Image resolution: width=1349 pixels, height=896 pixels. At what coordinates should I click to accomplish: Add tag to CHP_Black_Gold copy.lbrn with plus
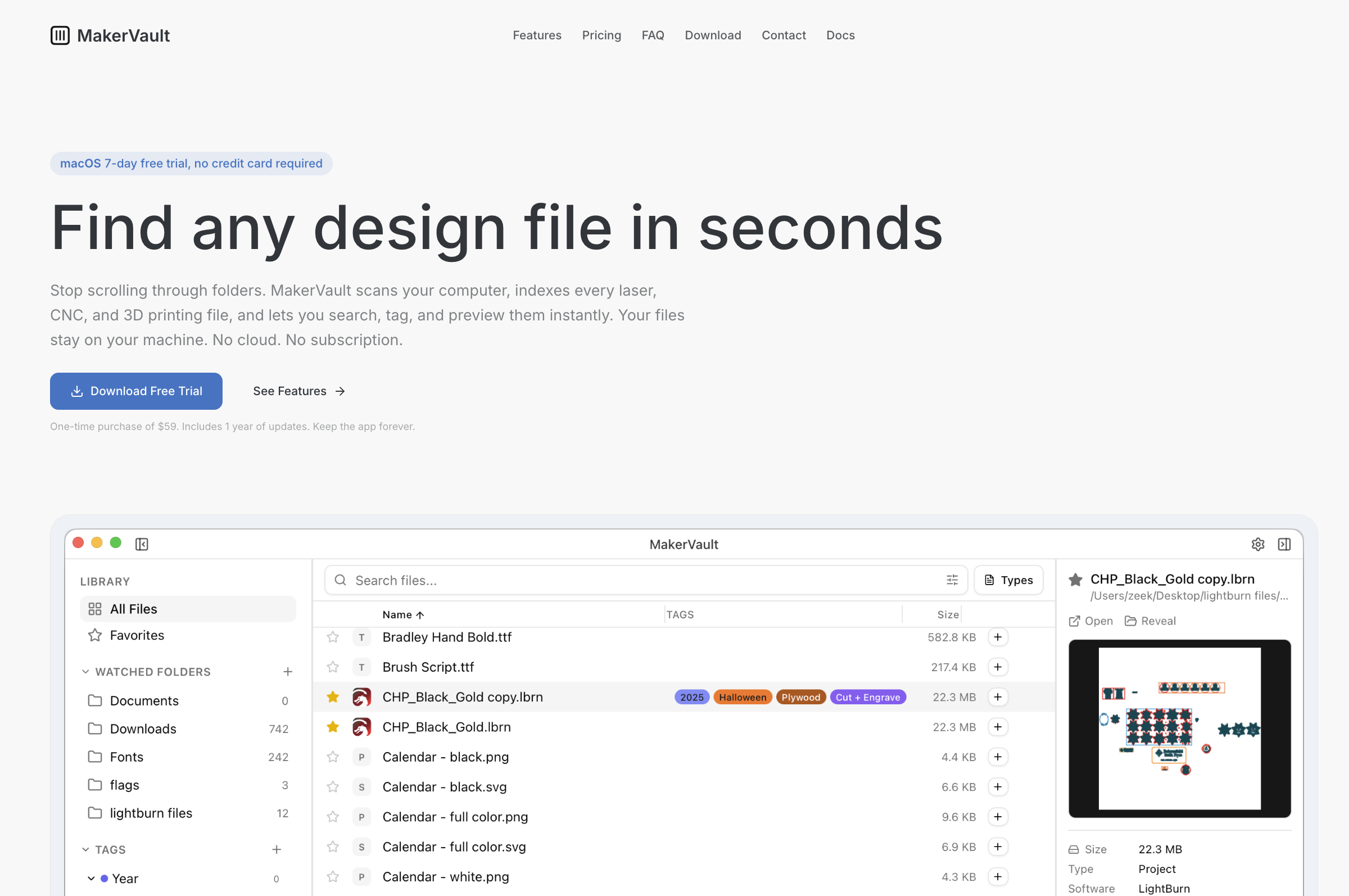(x=998, y=696)
